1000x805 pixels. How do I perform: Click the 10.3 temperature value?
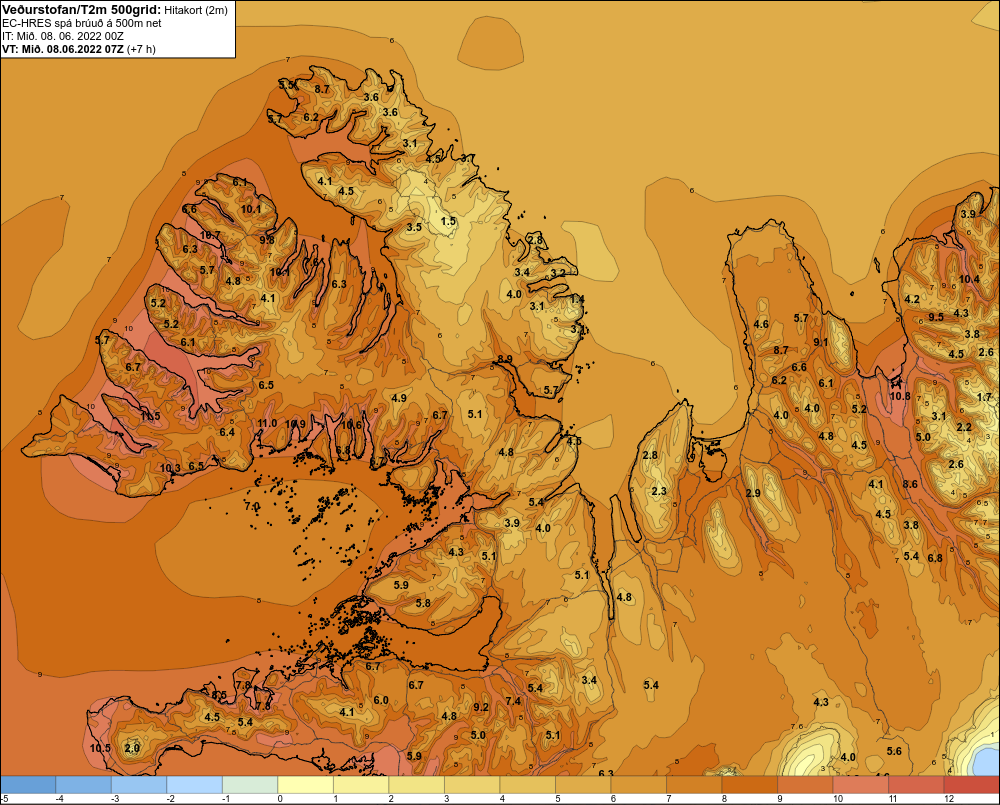tap(170, 468)
